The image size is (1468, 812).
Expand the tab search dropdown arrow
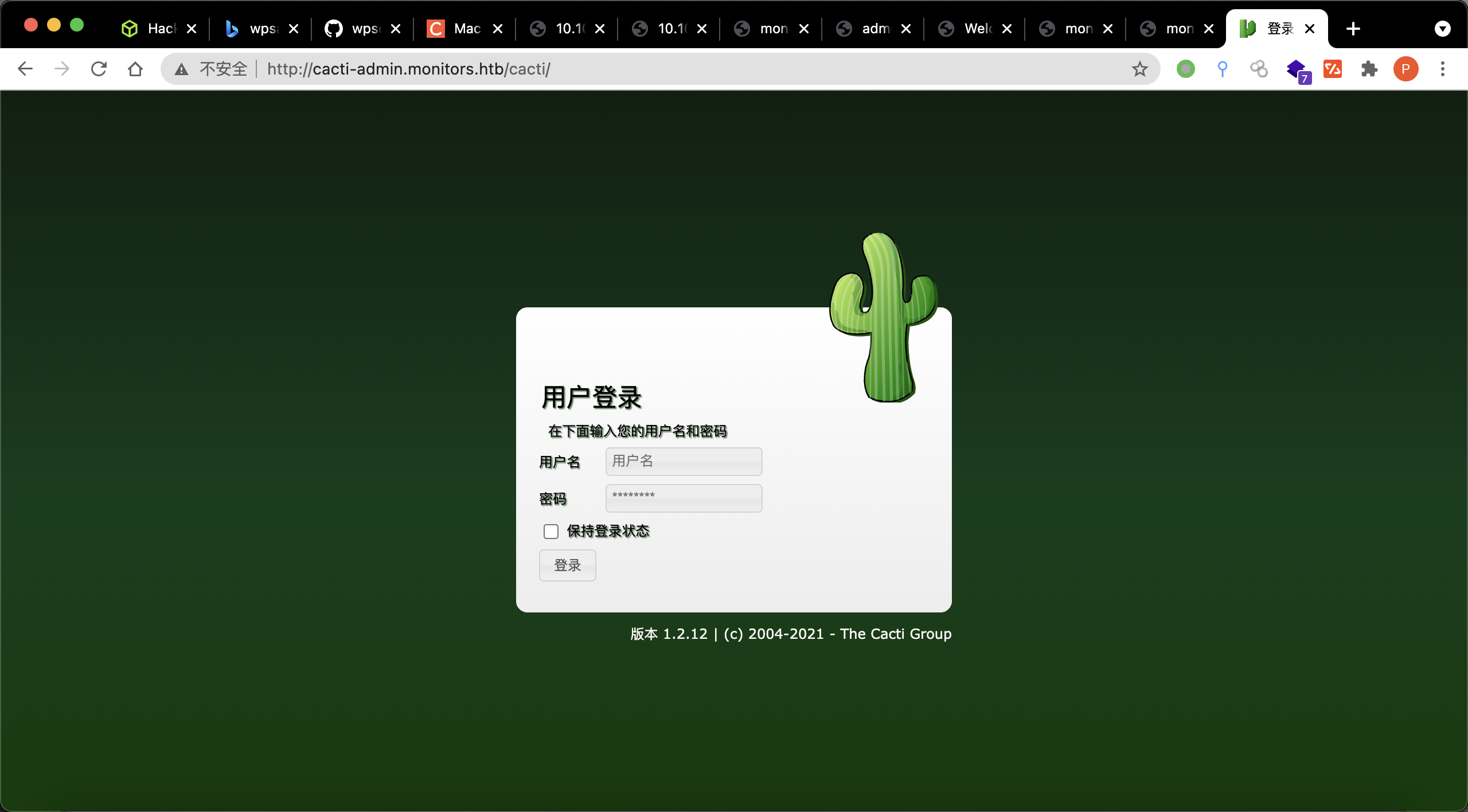click(x=1443, y=29)
